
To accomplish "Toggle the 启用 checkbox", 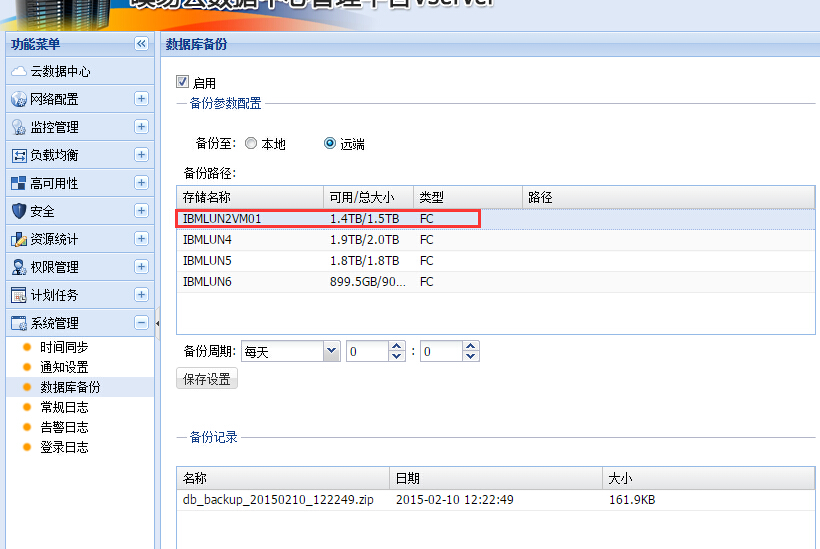I will [182, 82].
